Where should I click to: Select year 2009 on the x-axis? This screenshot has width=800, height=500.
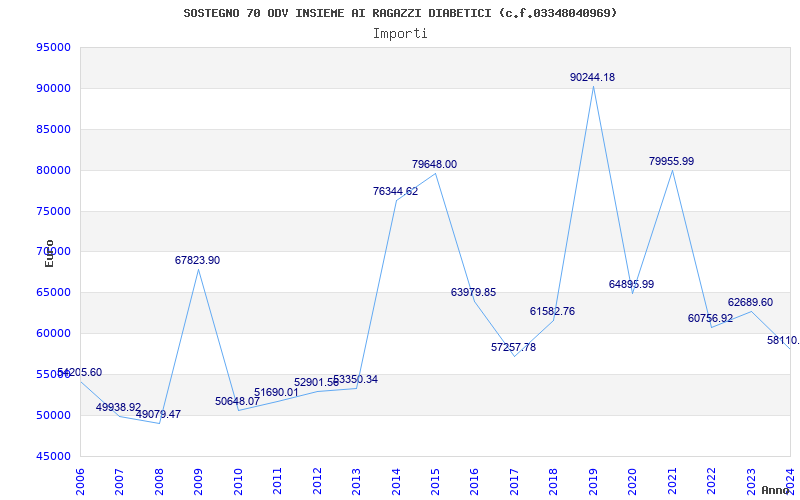198,481
